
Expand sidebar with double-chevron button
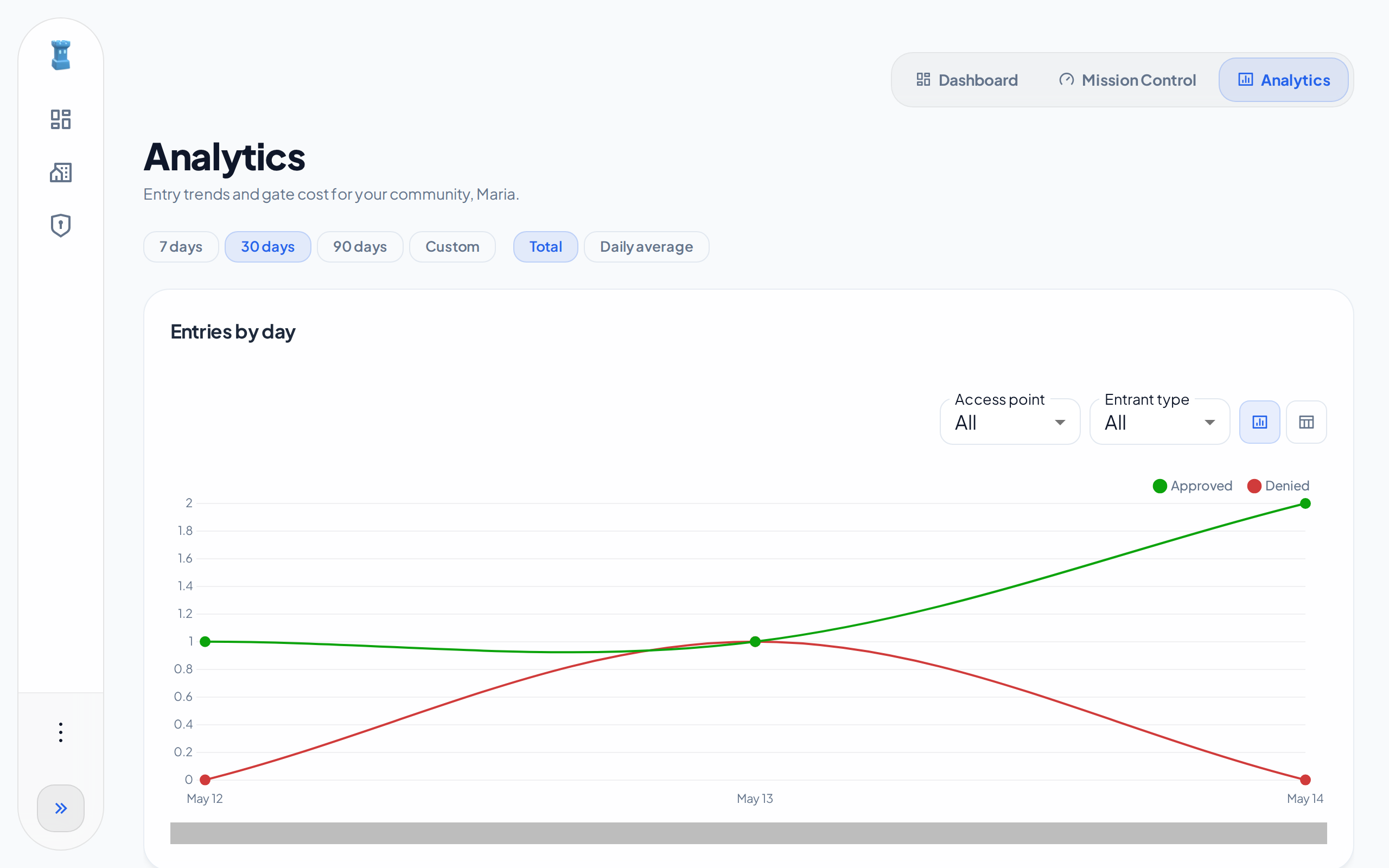pos(61,808)
